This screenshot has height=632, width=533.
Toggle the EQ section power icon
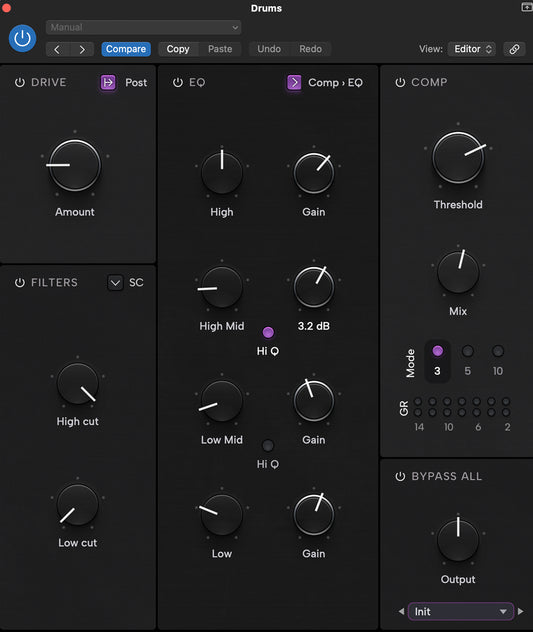[x=178, y=83]
